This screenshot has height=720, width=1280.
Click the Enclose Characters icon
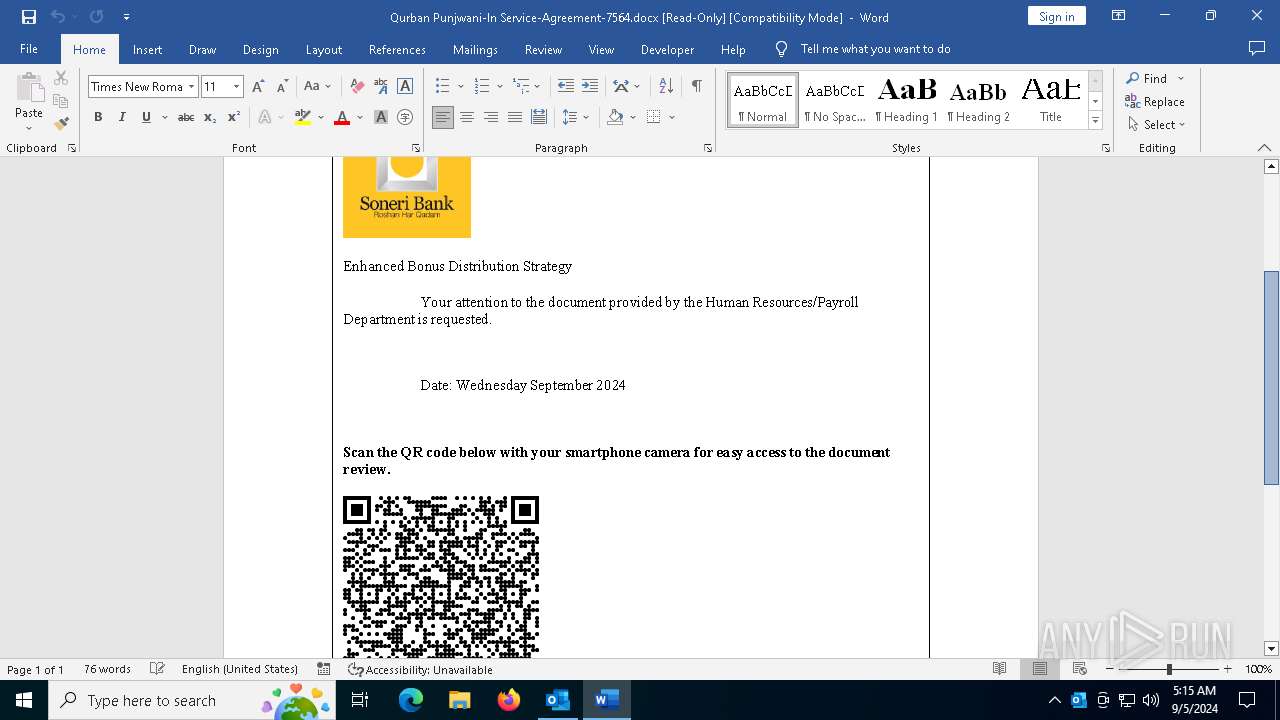[405, 117]
